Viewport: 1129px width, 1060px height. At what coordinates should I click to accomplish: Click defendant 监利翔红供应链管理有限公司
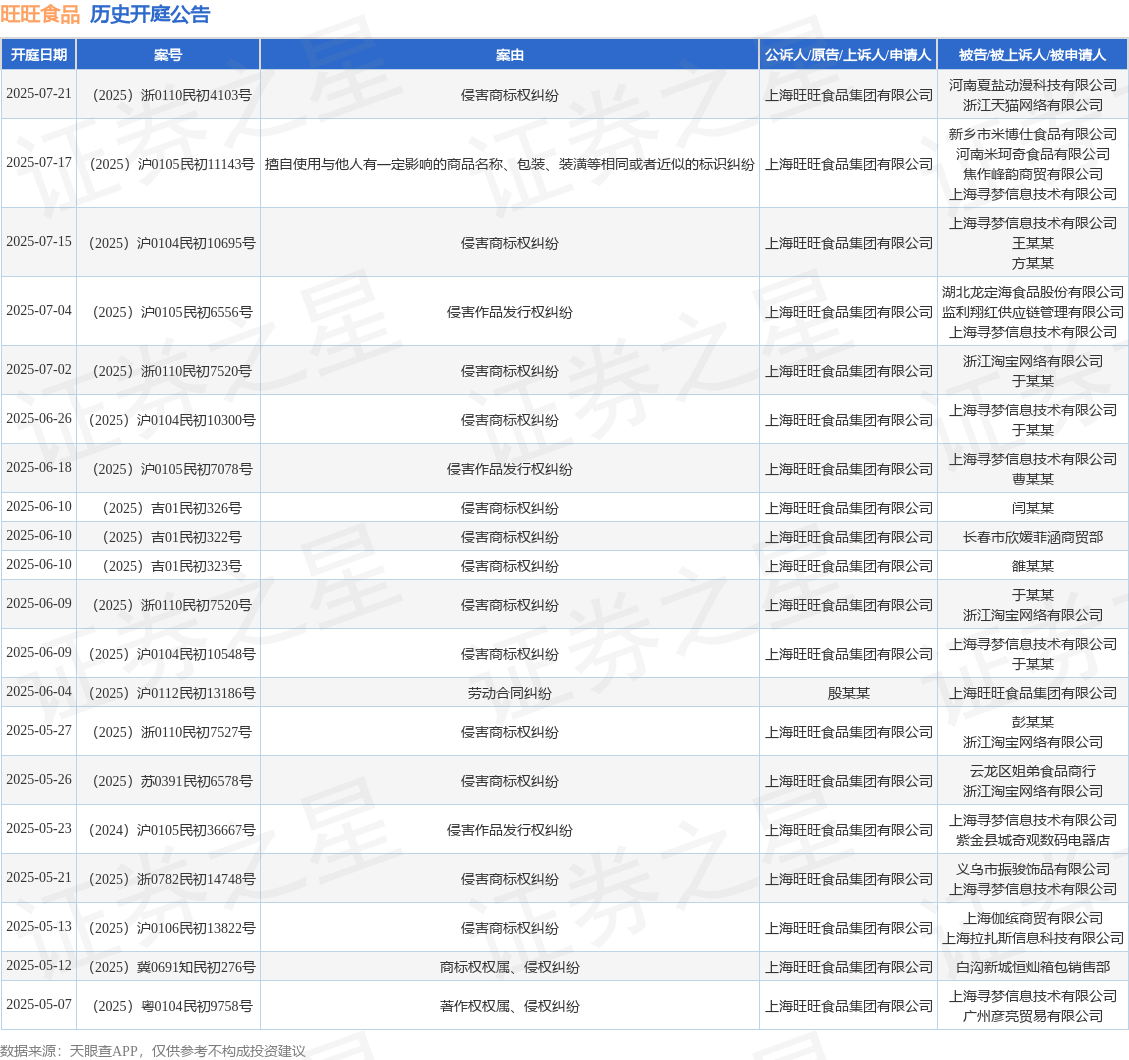tap(1033, 313)
